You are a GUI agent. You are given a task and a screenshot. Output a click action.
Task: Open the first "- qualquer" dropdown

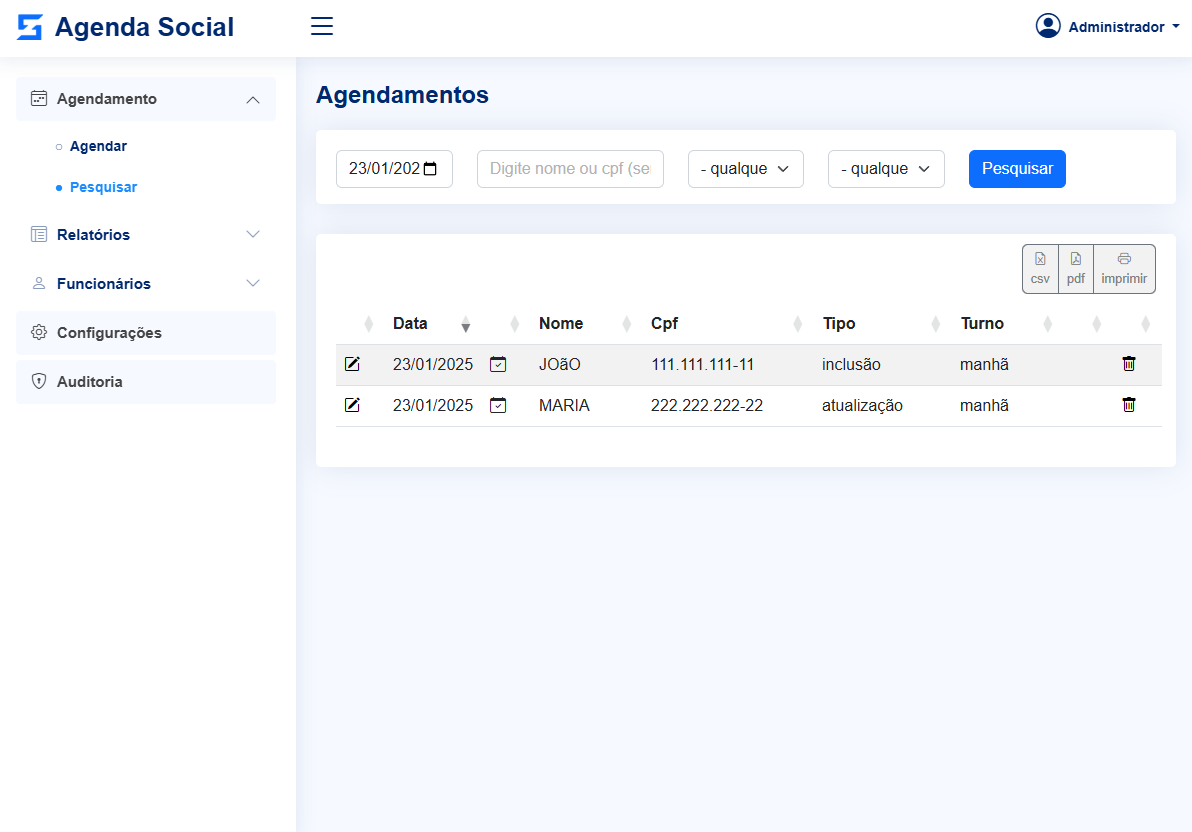(745, 169)
